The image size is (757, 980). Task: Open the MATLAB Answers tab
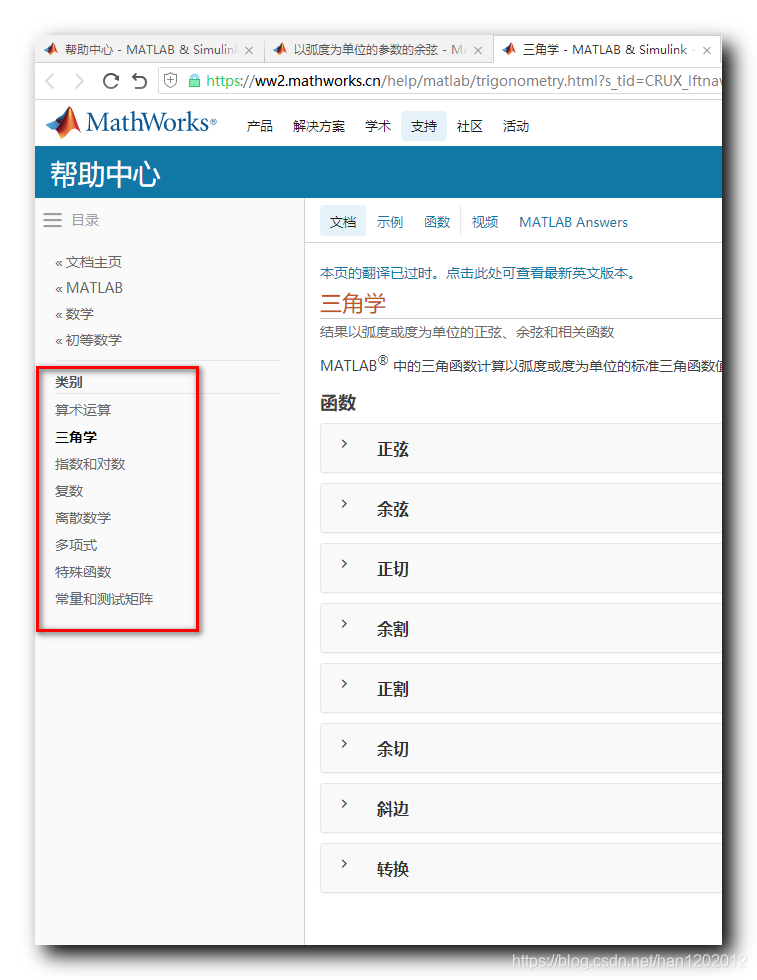click(573, 222)
